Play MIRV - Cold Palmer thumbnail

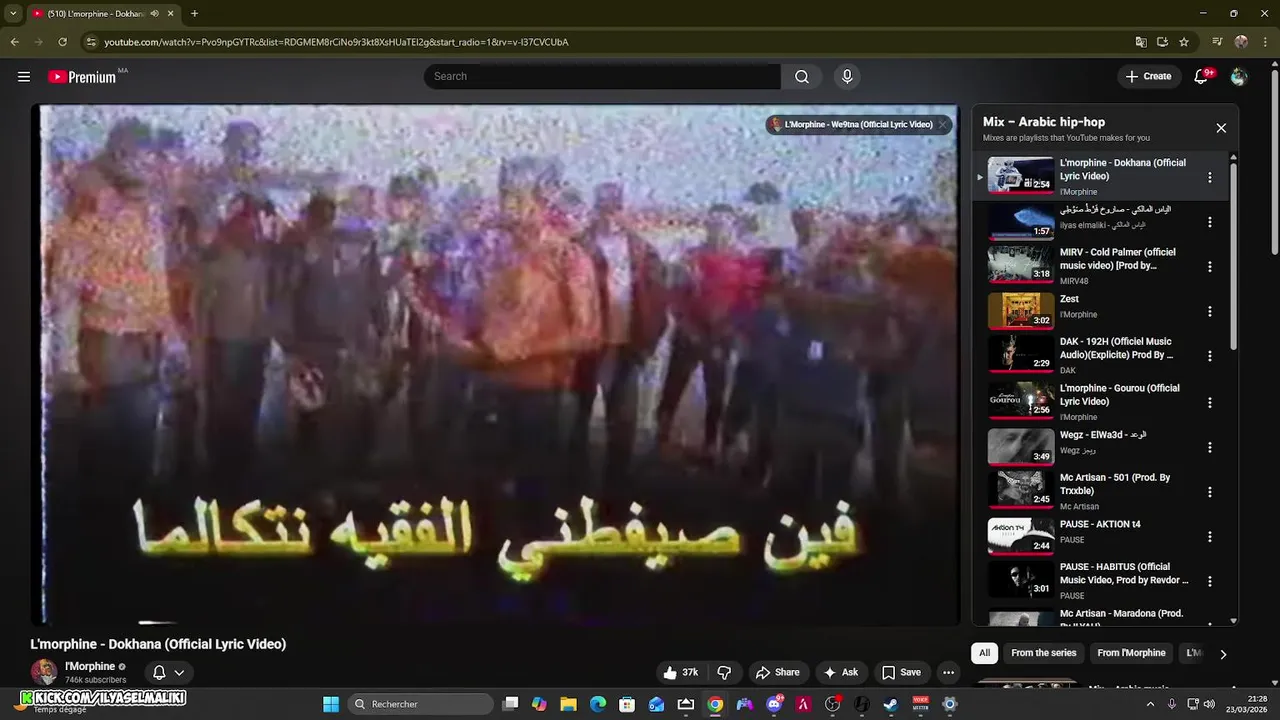[x=1021, y=265]
